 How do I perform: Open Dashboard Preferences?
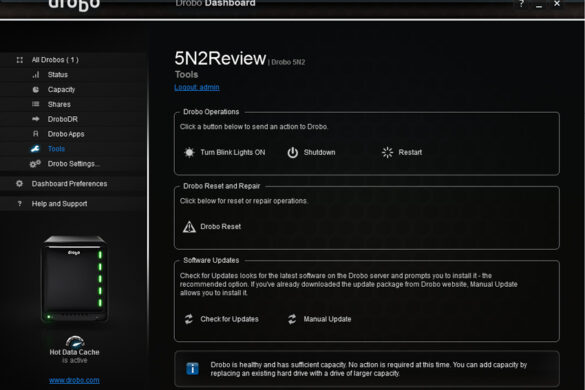coord(69,184)
